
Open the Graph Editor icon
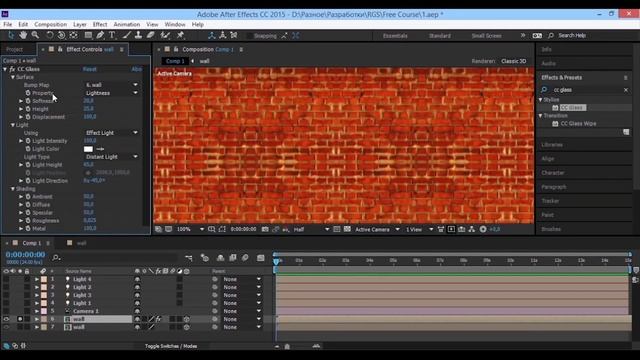pos(260,258)
